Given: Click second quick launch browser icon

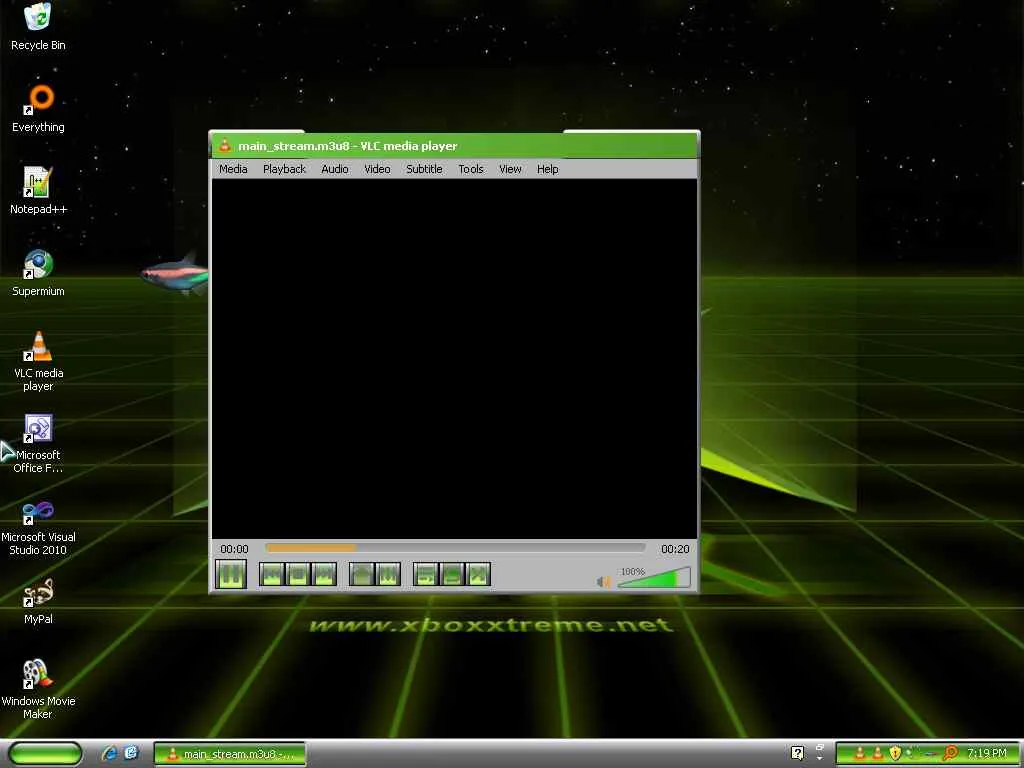Looking at the screenshot, I should tap(131, 753).
